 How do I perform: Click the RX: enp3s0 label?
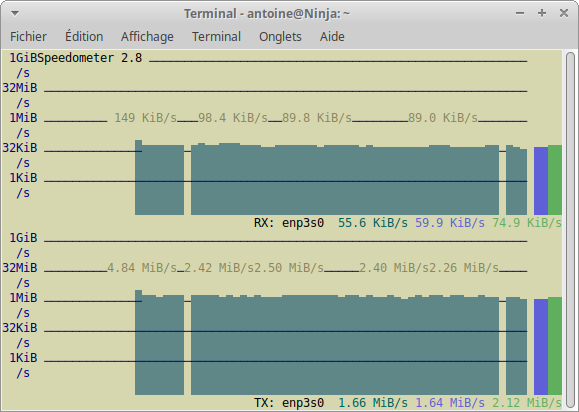289,223
